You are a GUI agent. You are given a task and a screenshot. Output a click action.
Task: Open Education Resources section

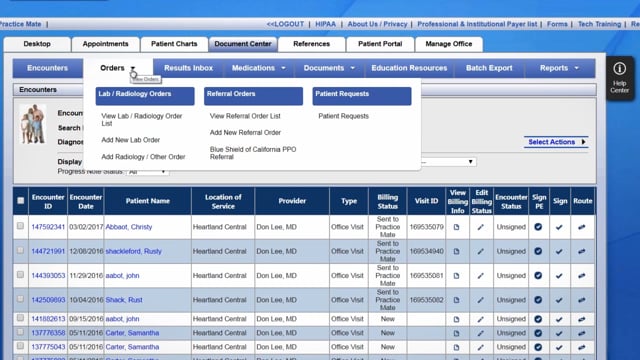pos(409,68)
